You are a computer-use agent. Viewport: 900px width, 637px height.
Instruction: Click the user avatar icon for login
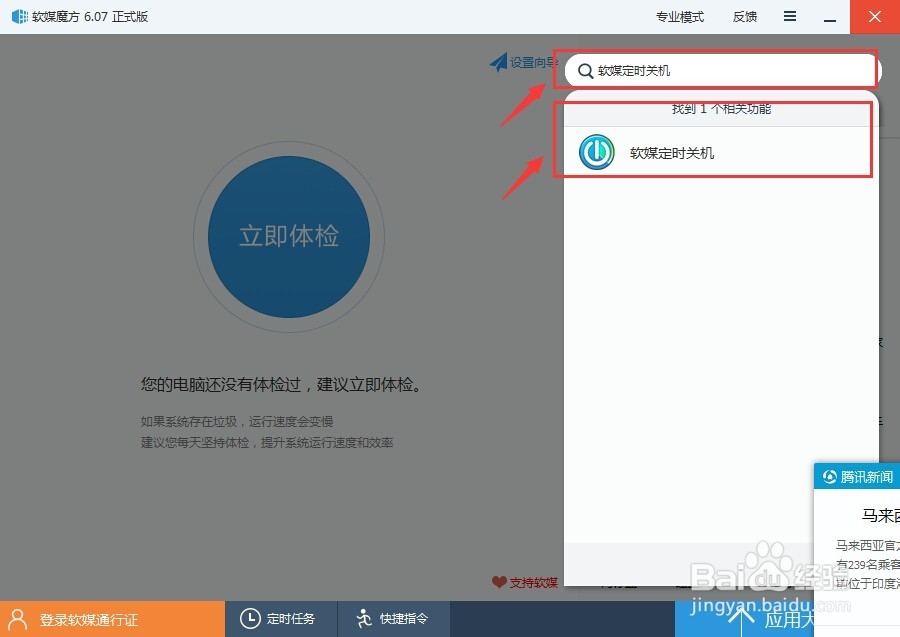coord(17,620)
